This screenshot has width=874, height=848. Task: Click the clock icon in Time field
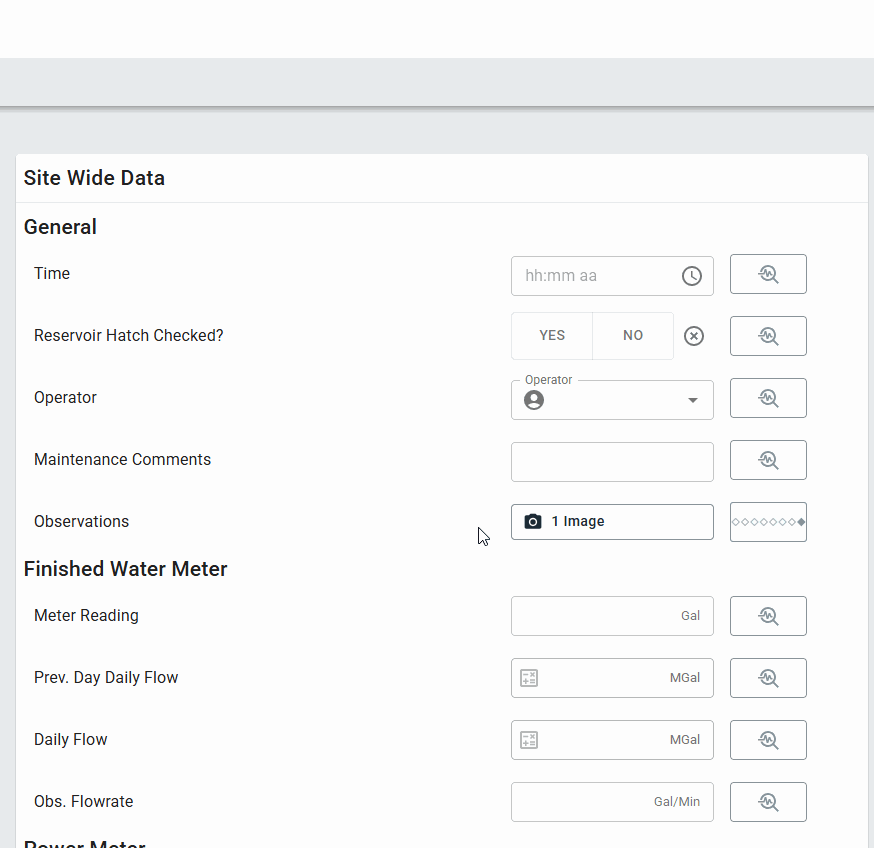(692, 276)
